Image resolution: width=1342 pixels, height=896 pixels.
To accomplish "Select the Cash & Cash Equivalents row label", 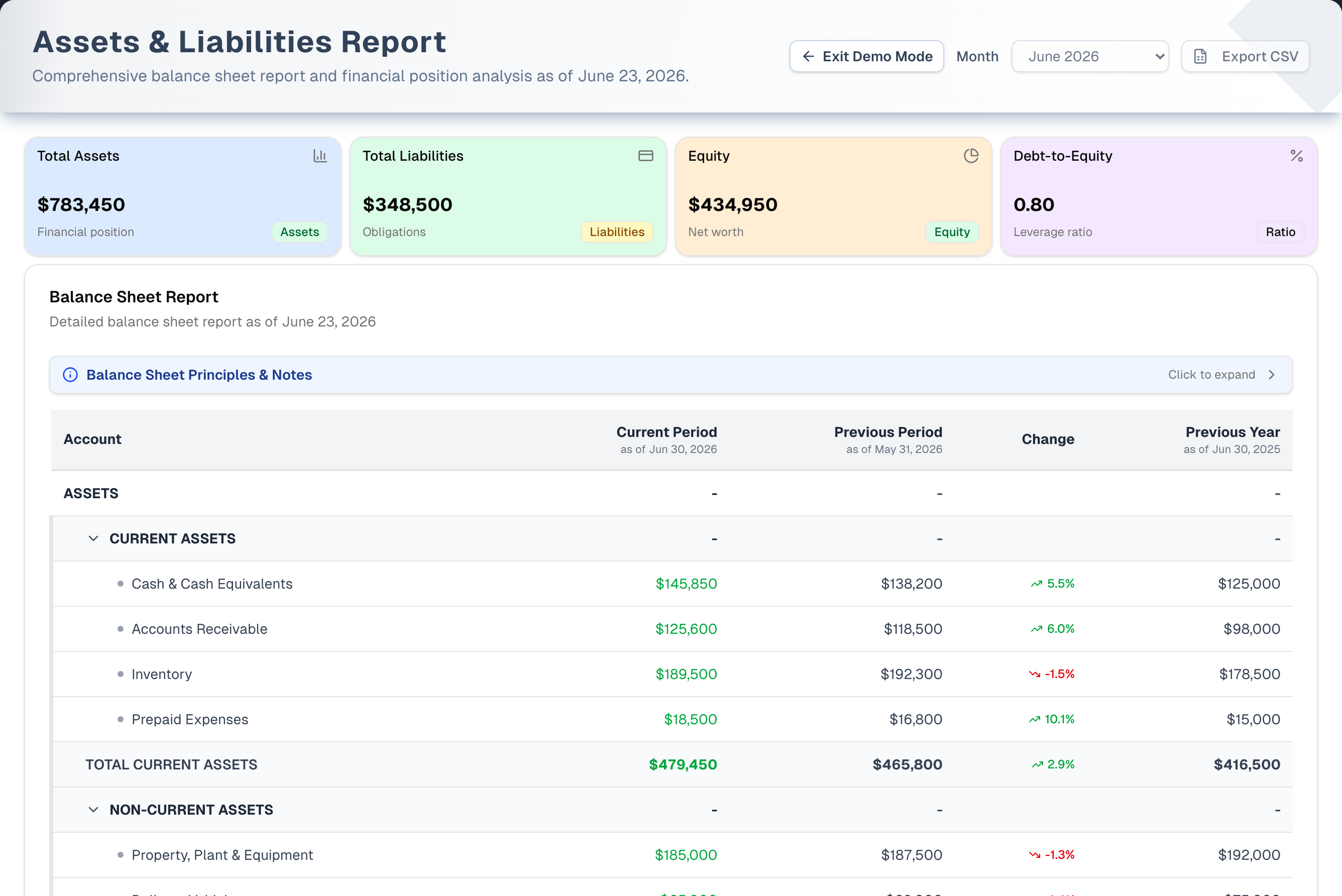I will pos(212,584).
